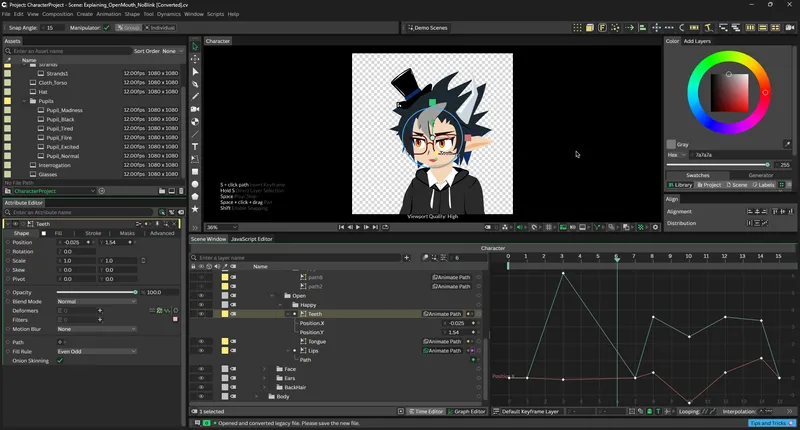Open the Hex color mode dropdown
800x430 pixels.
tap(677, 155)
